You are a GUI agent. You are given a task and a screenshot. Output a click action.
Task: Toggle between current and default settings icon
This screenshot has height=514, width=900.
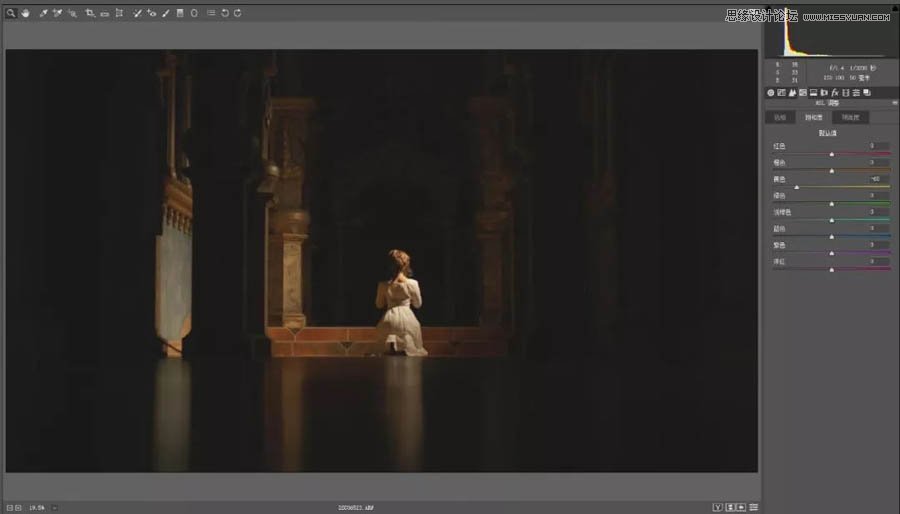754,507
